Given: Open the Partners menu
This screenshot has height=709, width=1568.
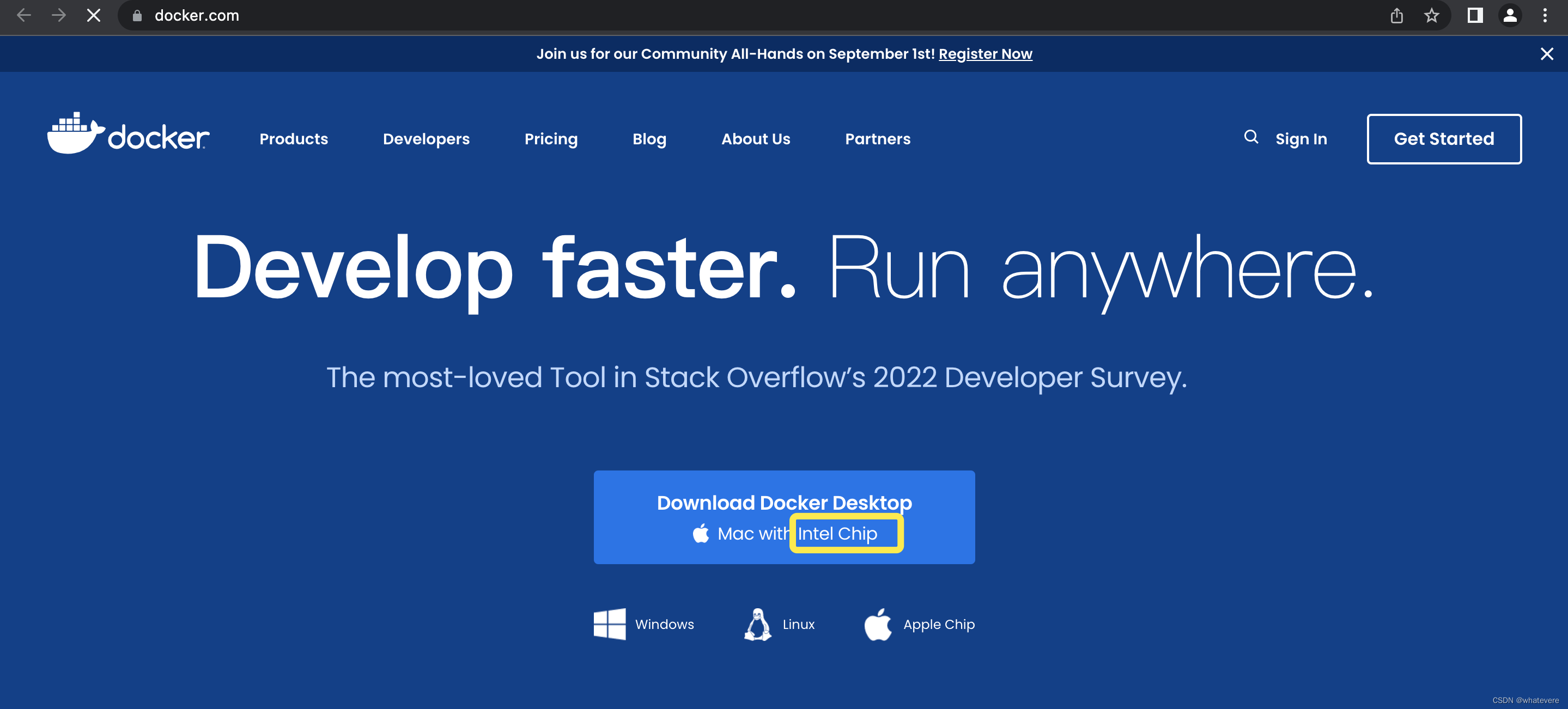Looking at the screenshot, I should click(877, 139).
